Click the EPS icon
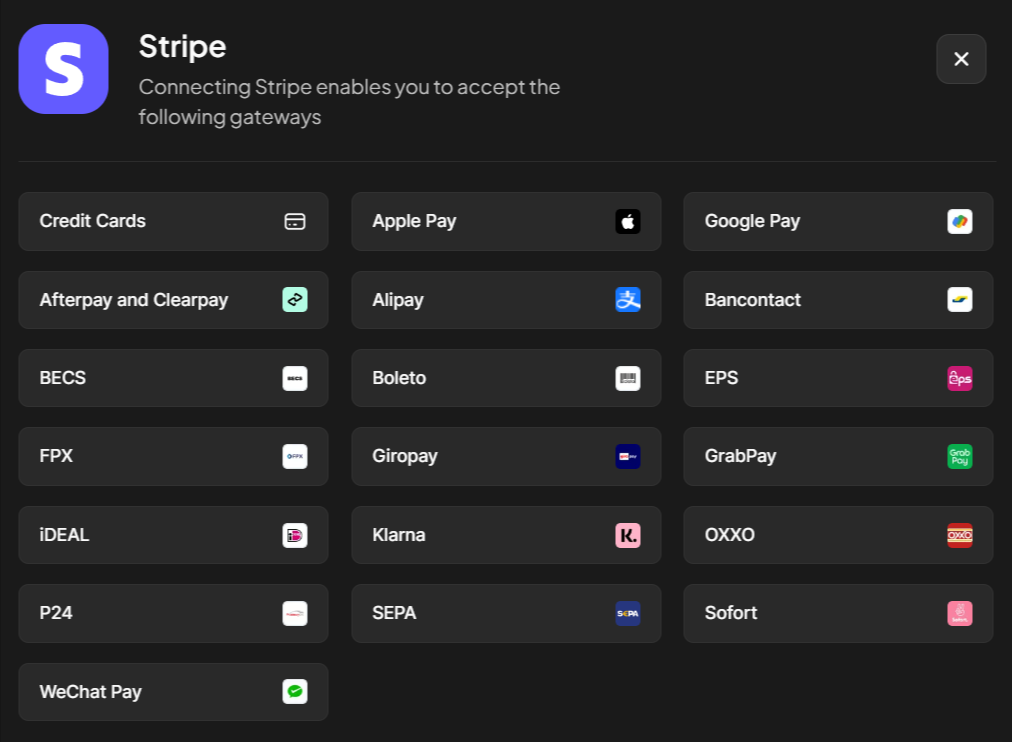This screenshot has width=1012, height=742. click(x=959, y=378)
